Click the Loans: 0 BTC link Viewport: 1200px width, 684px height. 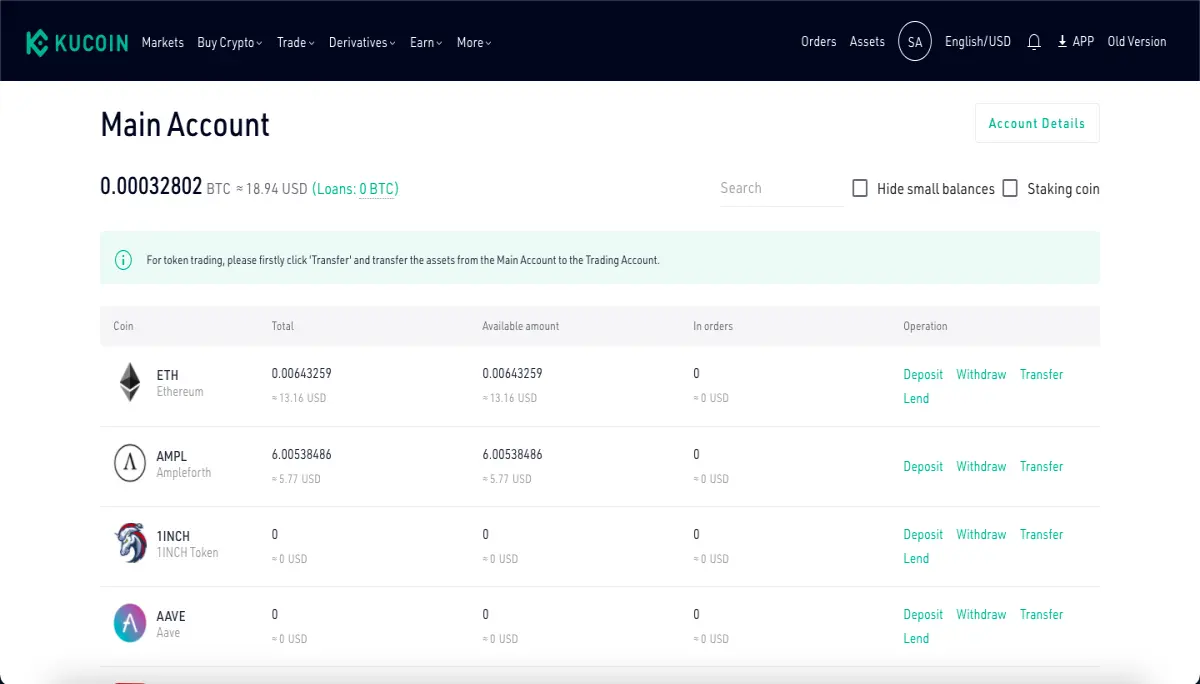(355, 189)
